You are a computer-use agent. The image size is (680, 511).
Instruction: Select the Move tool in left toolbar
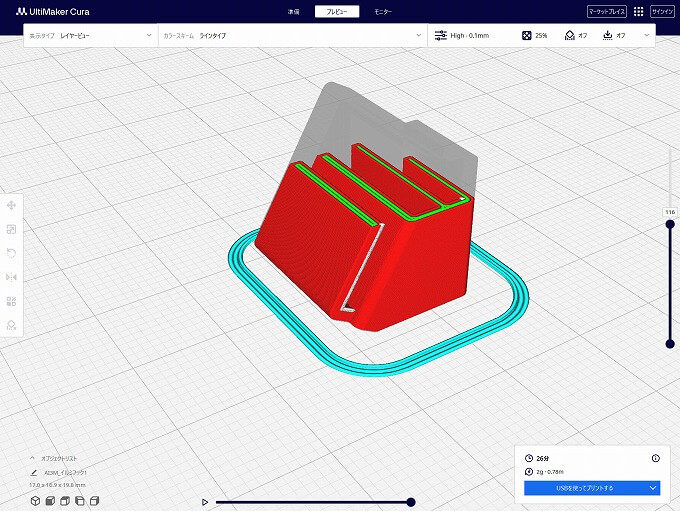point(11,205)
